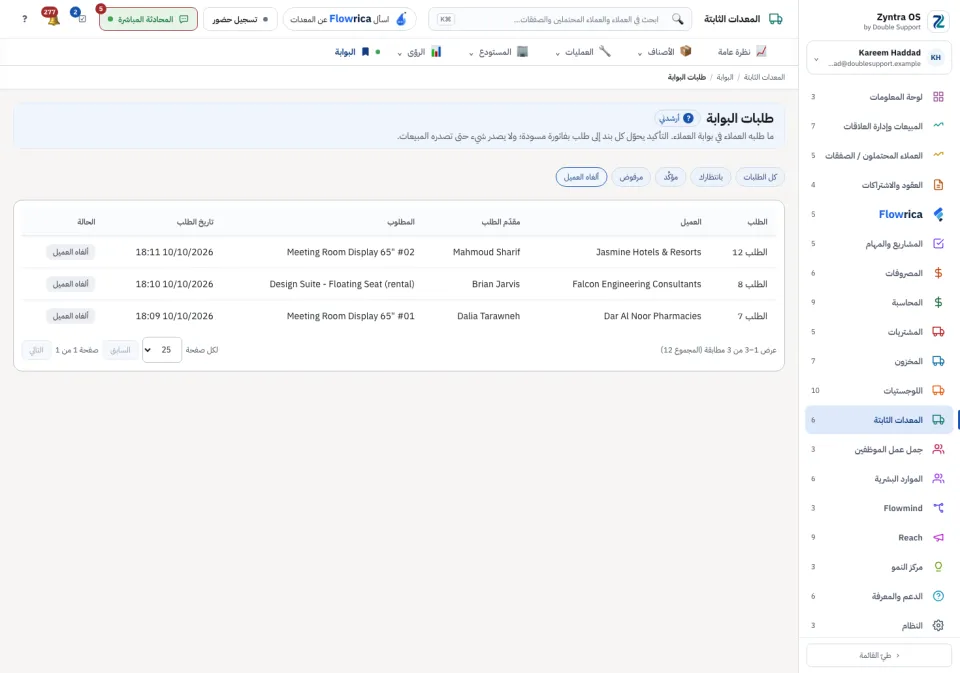The height and width of the screenshot is (673, 960).
Task: Click the المعدات الثابتة breadcrumb link
Action: [764, 77]
